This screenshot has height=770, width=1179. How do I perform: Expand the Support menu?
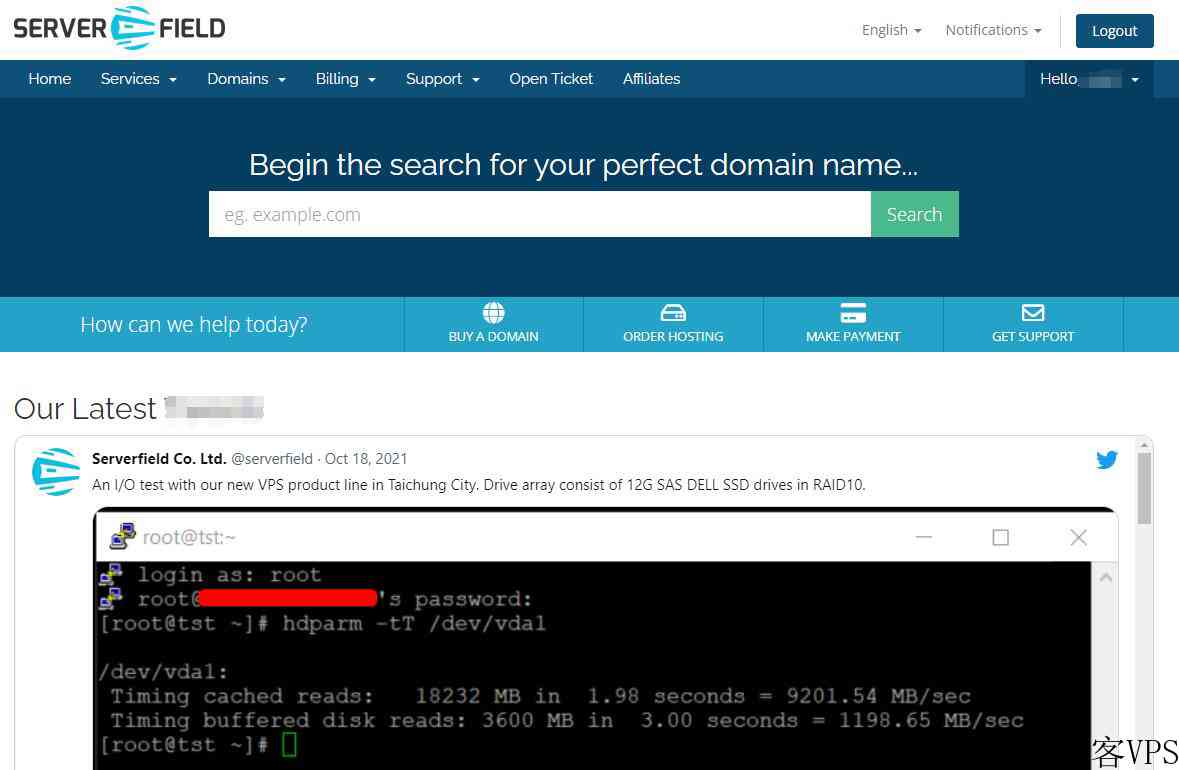click(x=443, y=78)
